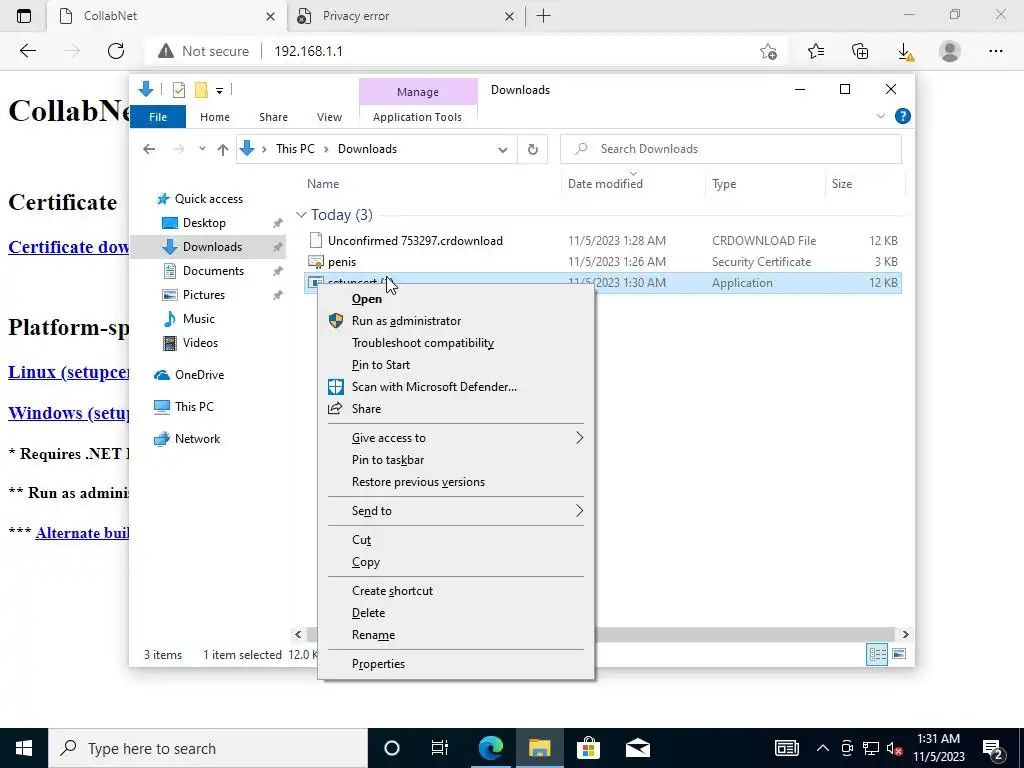Click the Not secure warning icon
Viewport: 1024px width, 768px height.
click(x=166, y=51)
